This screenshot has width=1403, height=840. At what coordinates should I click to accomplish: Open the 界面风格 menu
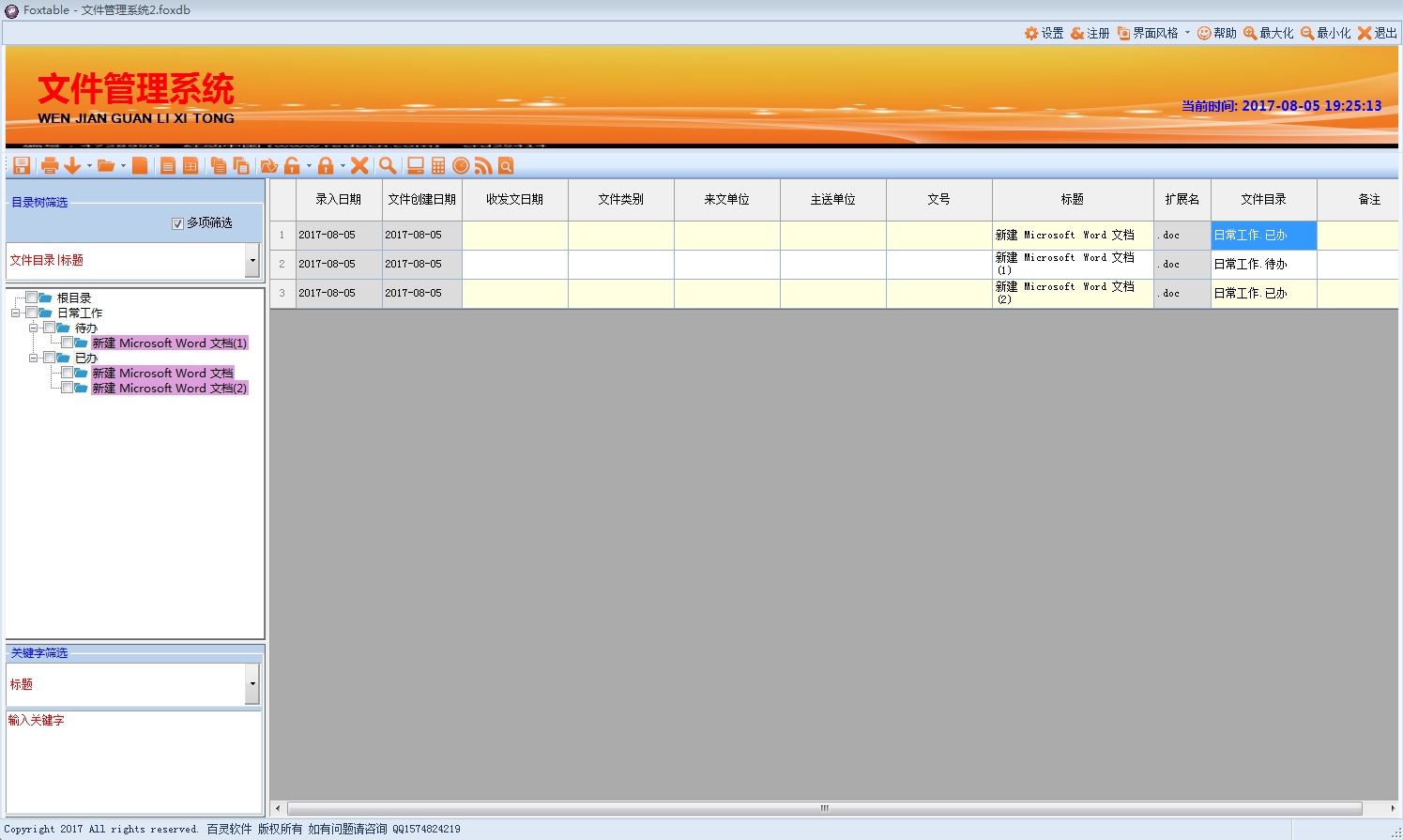(1154, 33)
